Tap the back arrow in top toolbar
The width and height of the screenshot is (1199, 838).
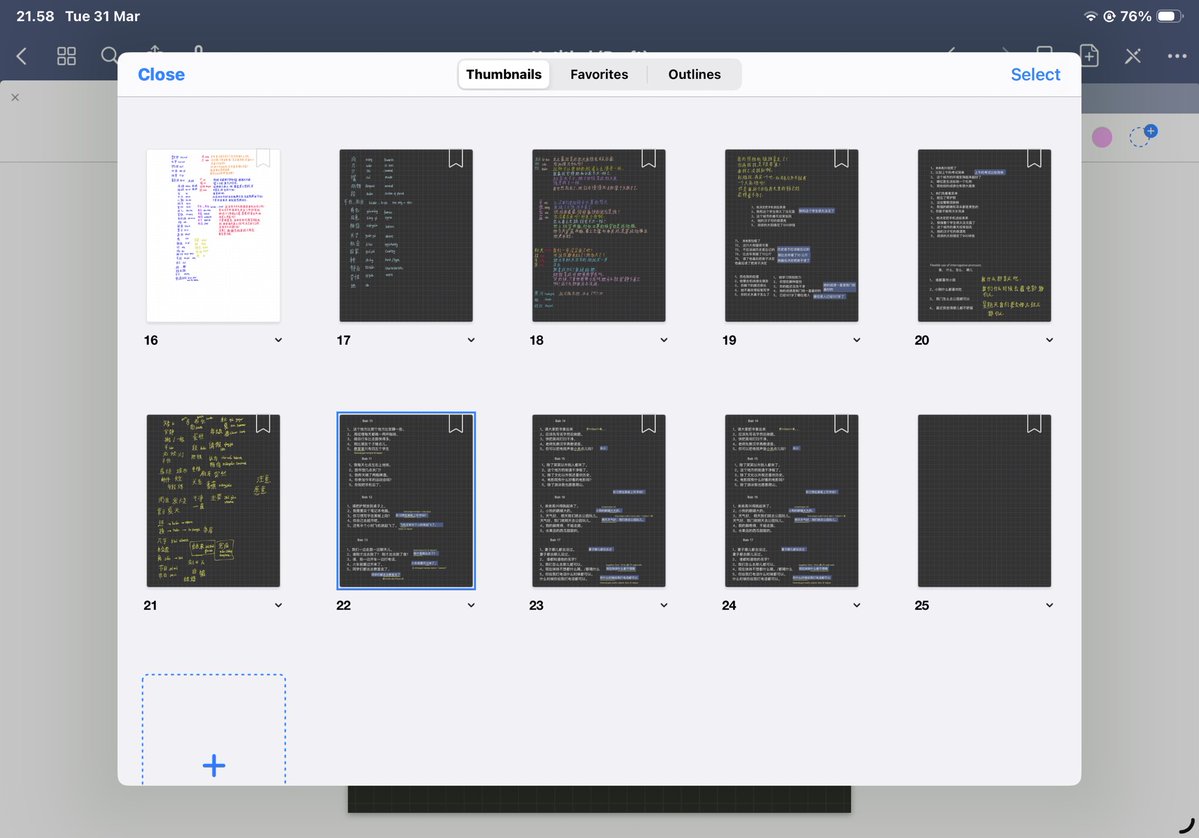pos(21,56)
